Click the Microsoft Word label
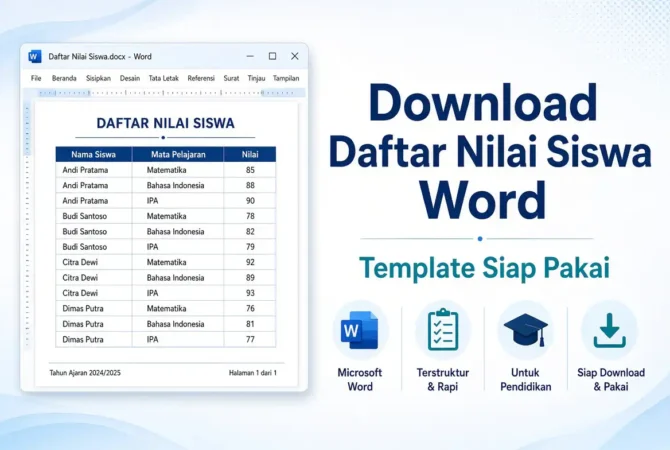The height and width of the screenshot is (450, 670). tap(360, 379)
